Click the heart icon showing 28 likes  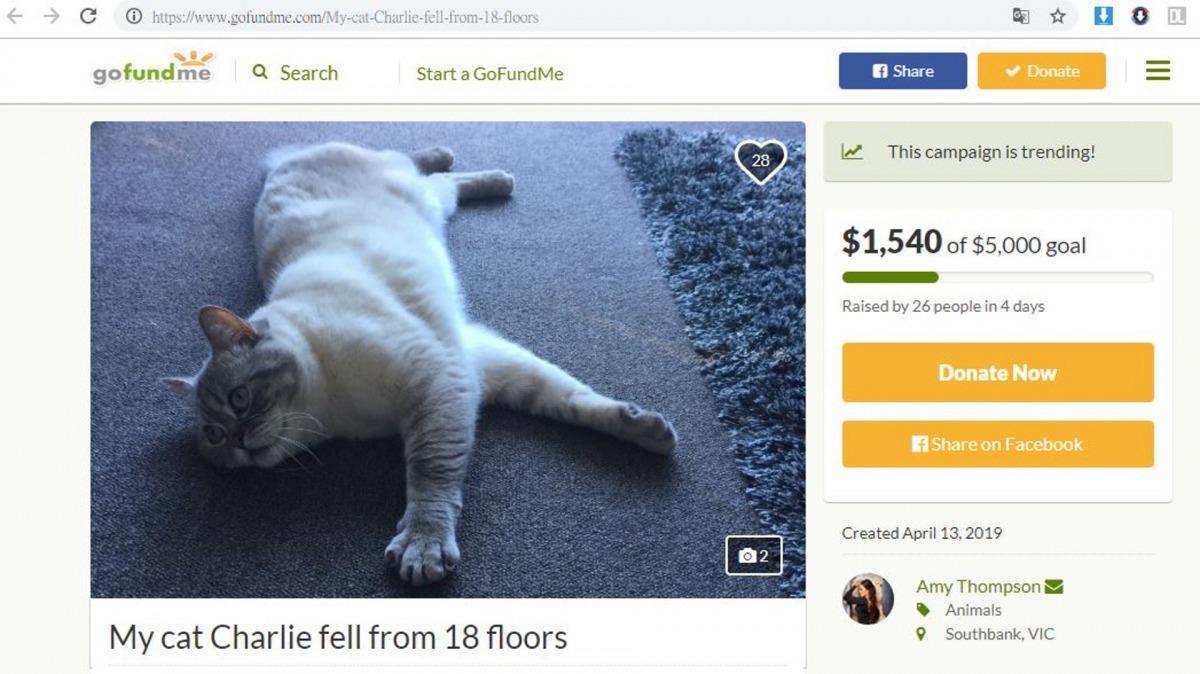(x=761, y=161)
